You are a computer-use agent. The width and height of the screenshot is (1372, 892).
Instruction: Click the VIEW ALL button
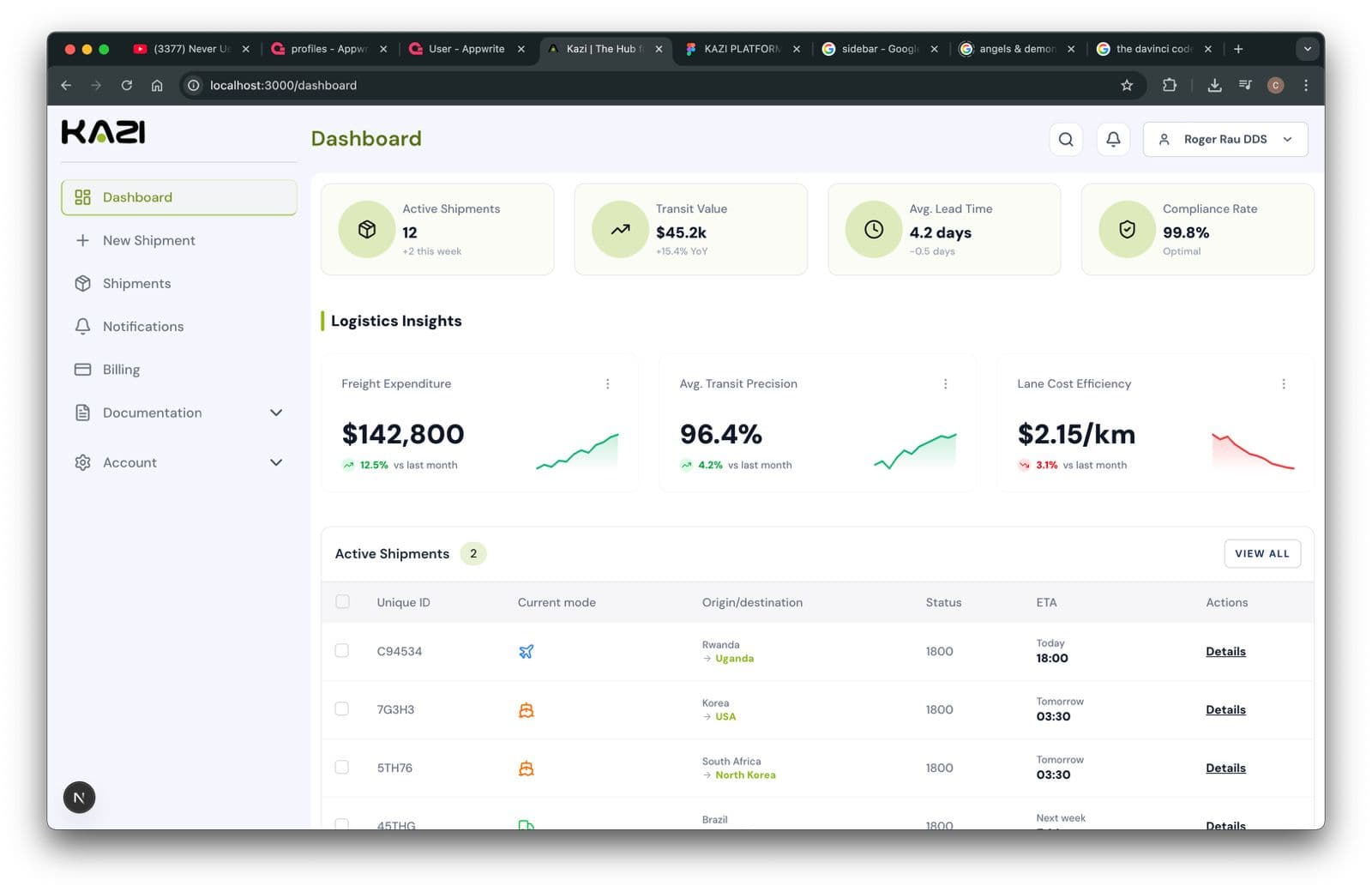click(1261, 553)
